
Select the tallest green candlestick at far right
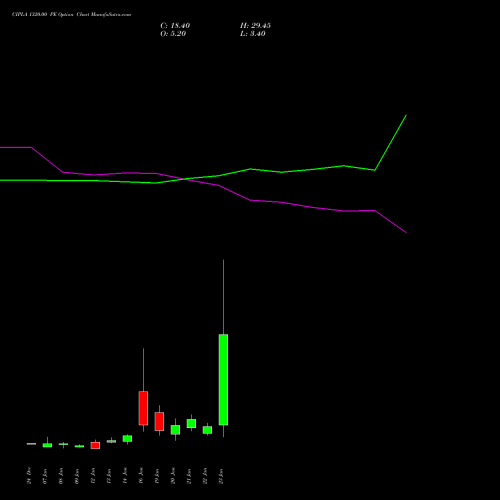[223, 379]
